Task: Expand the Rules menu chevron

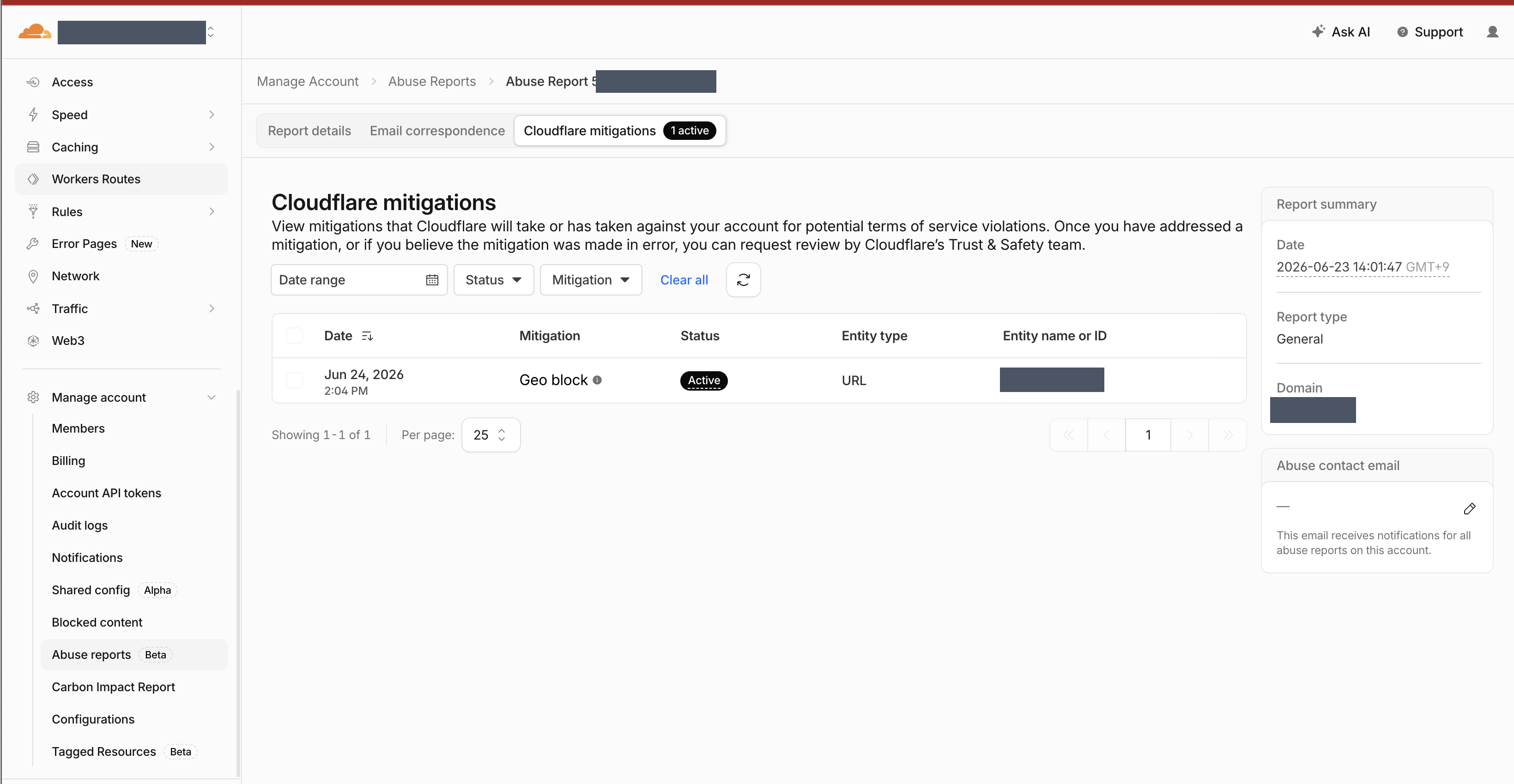Action: tap(212, 211)
